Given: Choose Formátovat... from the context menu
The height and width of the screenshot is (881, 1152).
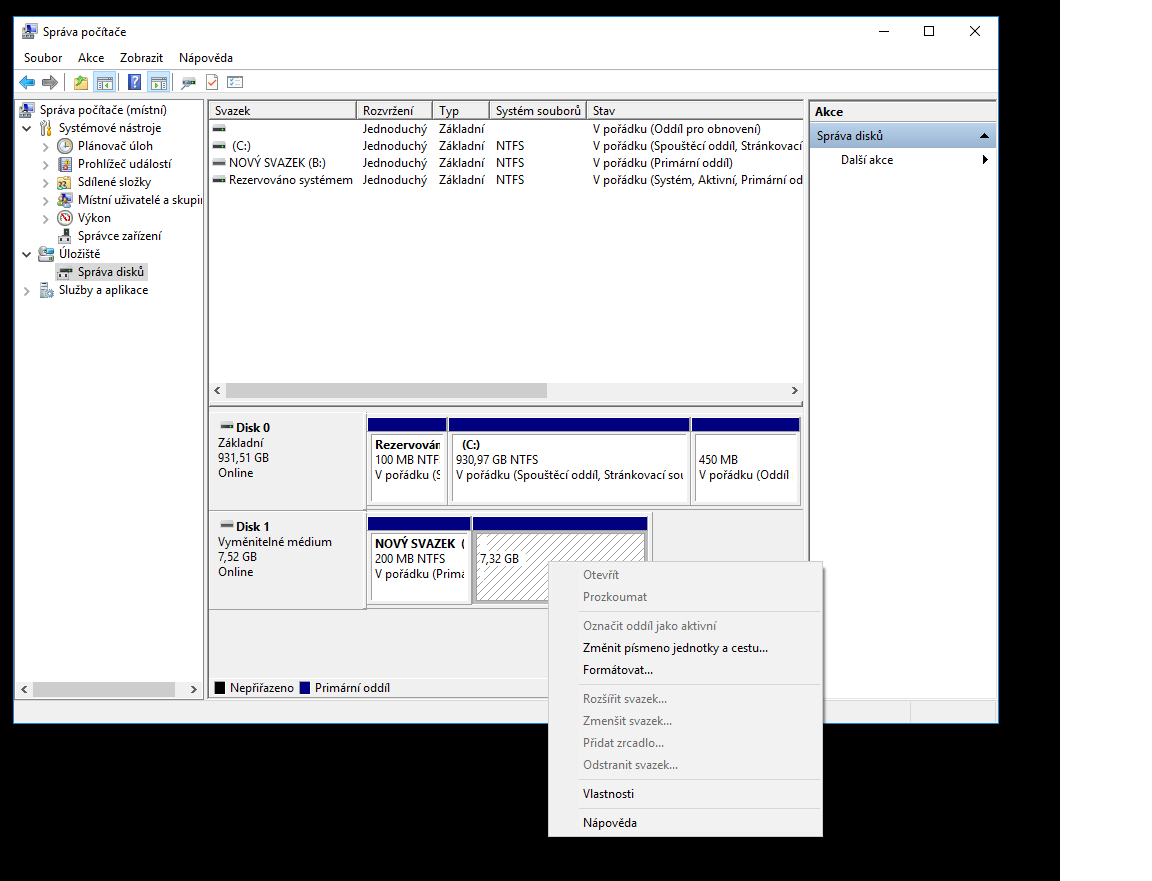Looking at the screenshot, I should pyautogui.click(x=617, y=670).
